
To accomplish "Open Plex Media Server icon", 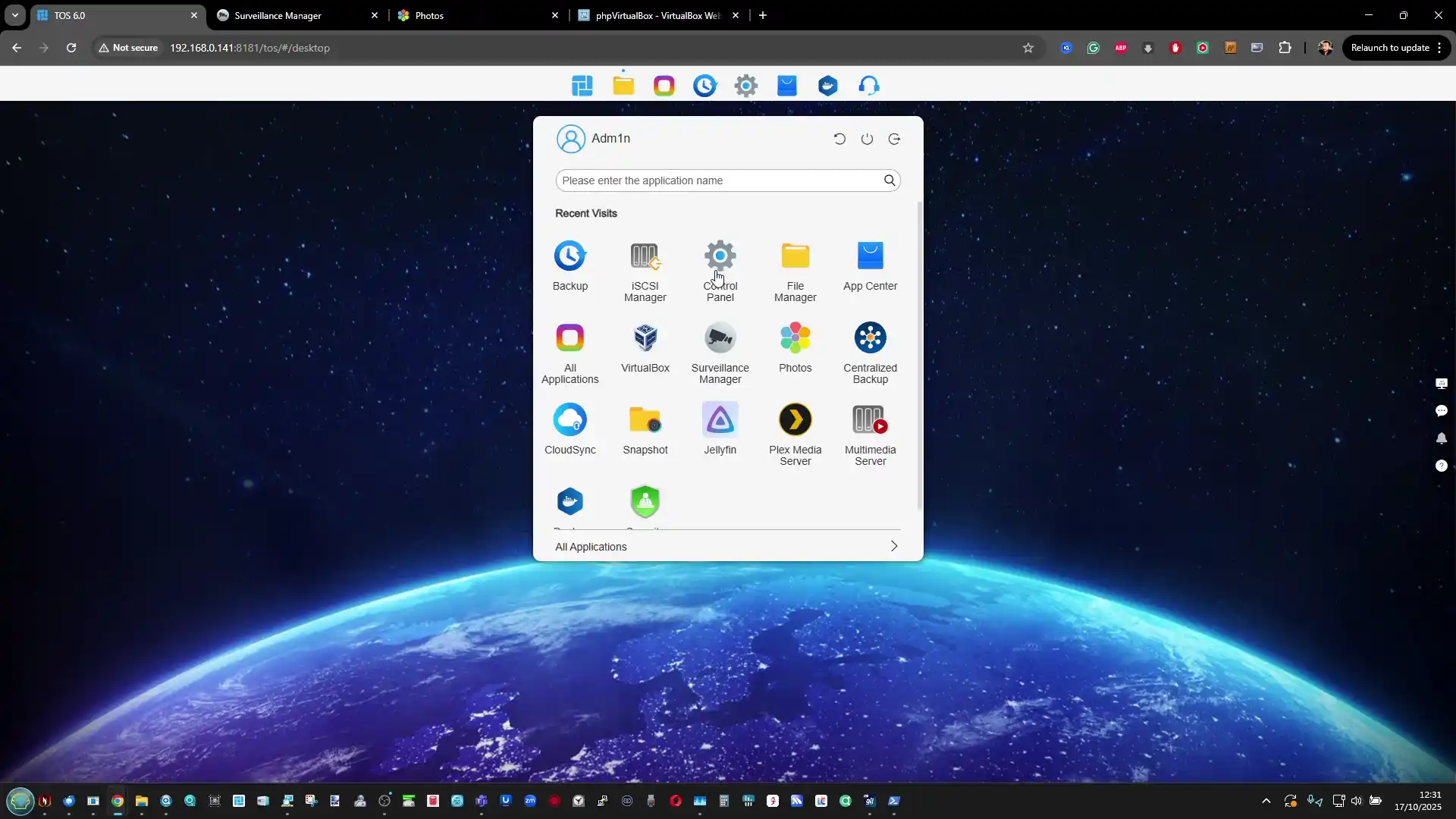I will [795, 420].
